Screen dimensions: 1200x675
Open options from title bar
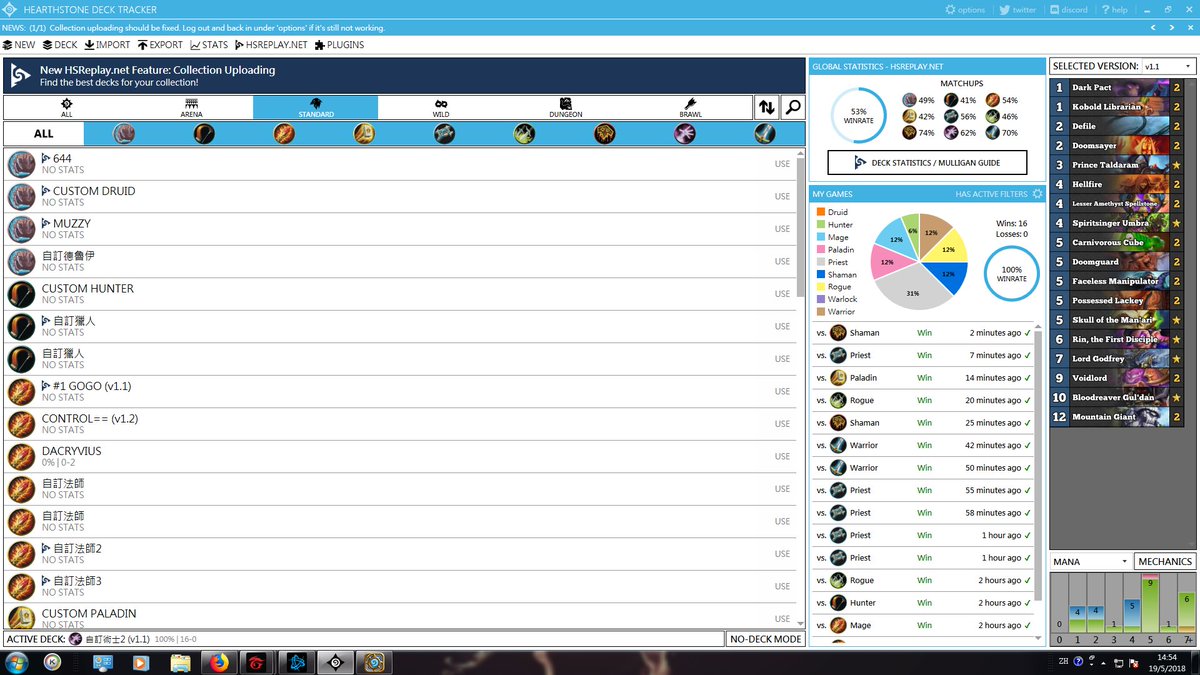click(x=966, y=9)
